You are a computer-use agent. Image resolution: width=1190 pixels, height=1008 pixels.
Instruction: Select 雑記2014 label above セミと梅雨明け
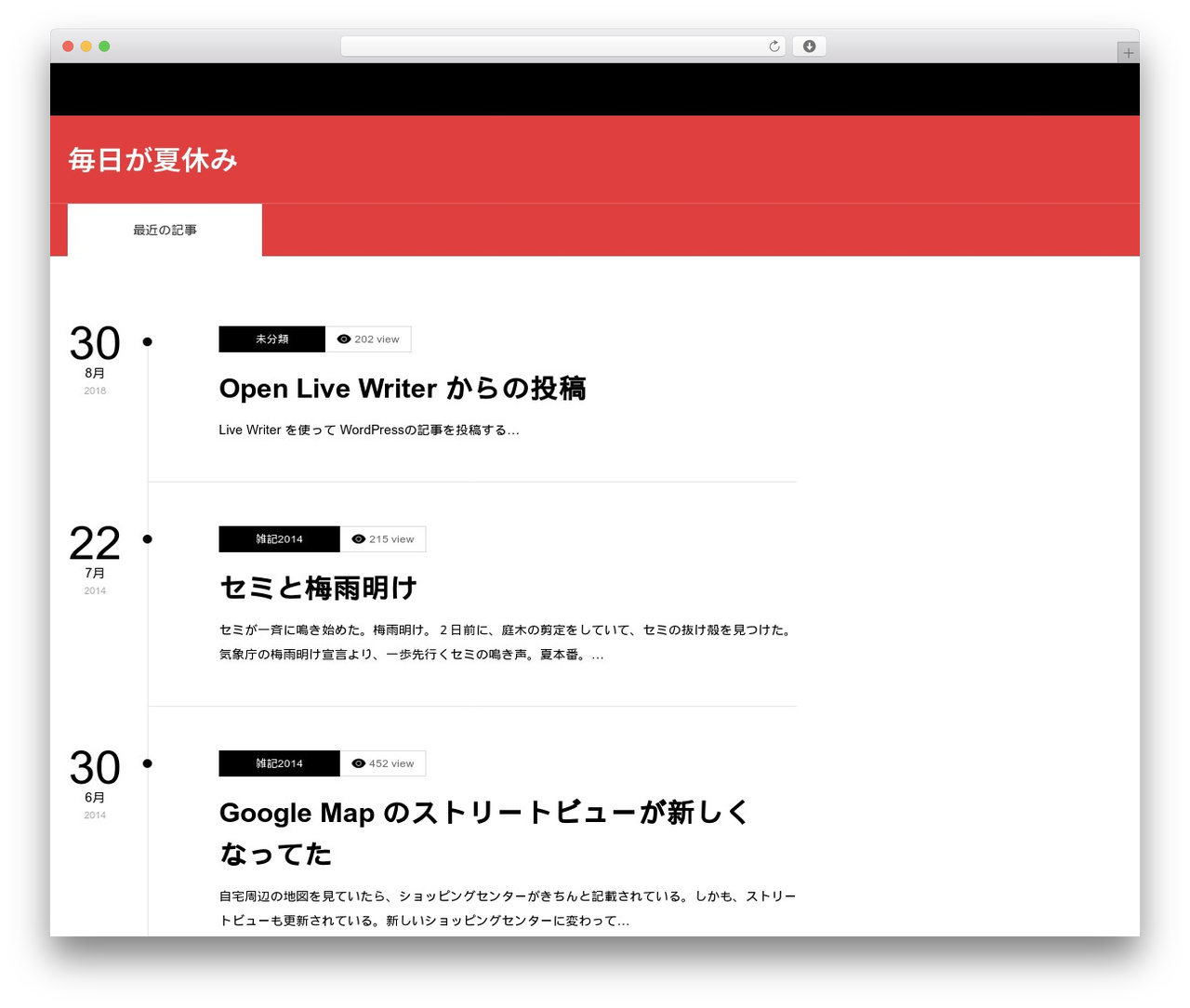click(x=280, y=539)
